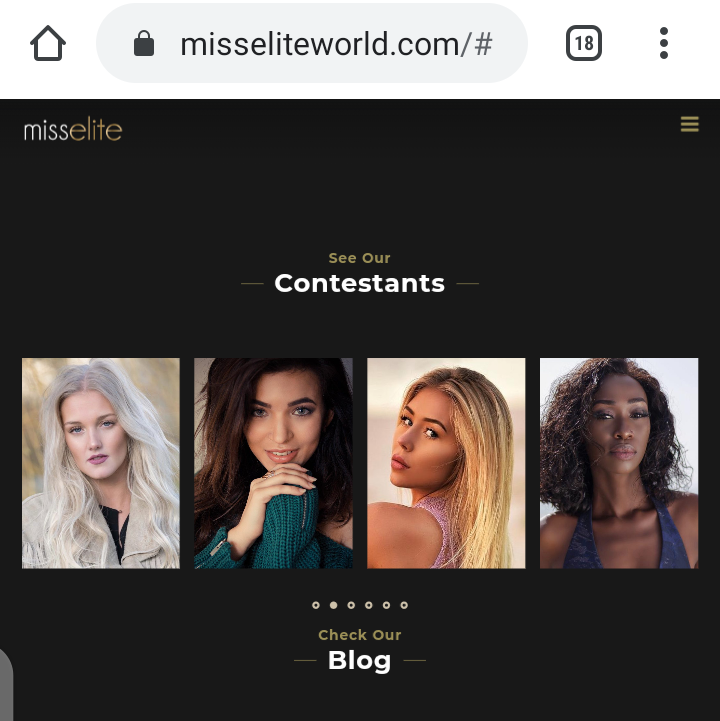Open the blonde contestant in beige coat photo
This screenshot has width=720, height=721.
101,463
